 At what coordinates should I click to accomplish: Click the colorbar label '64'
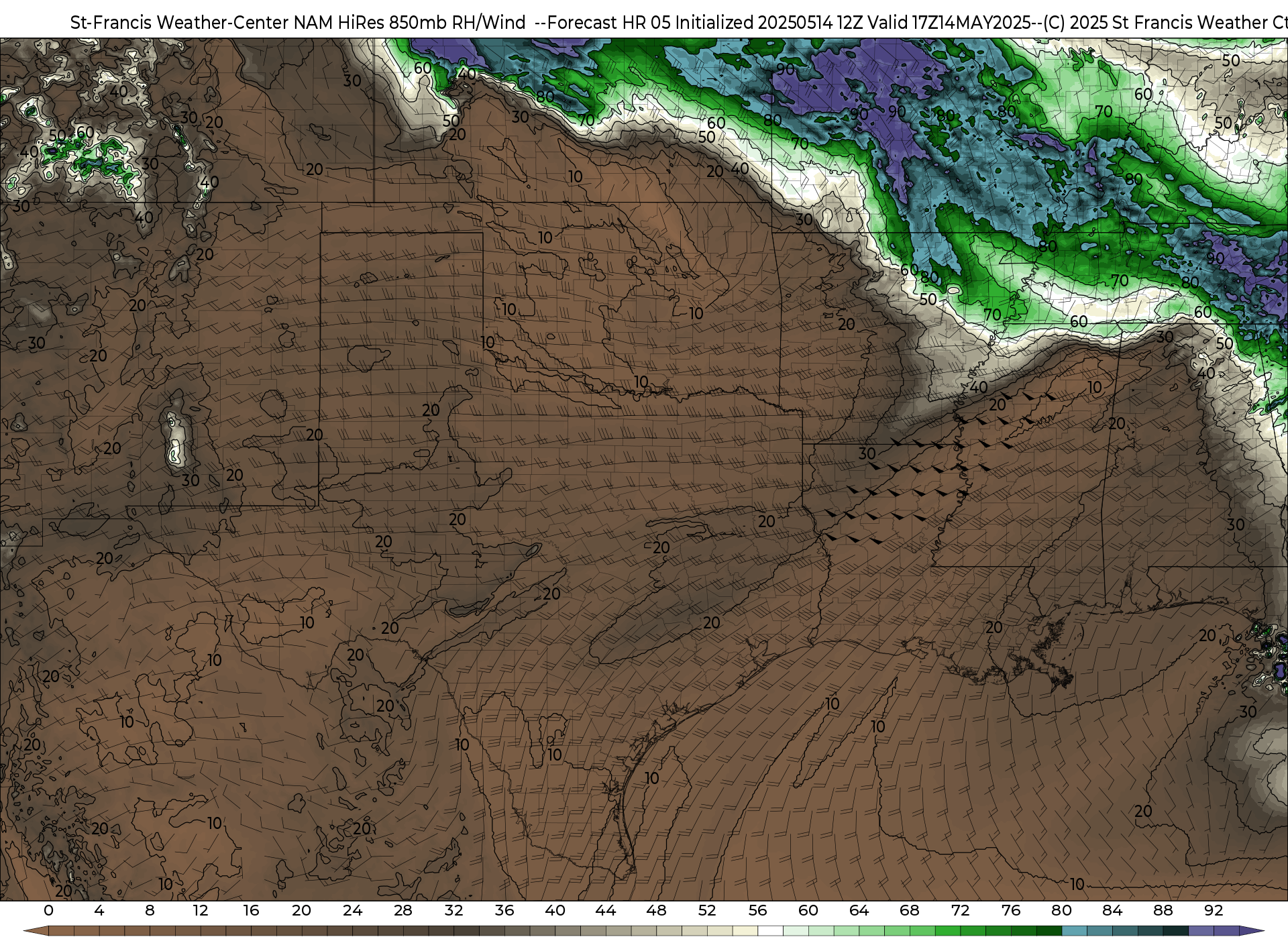pyautogui.click(x=859, y=910)
